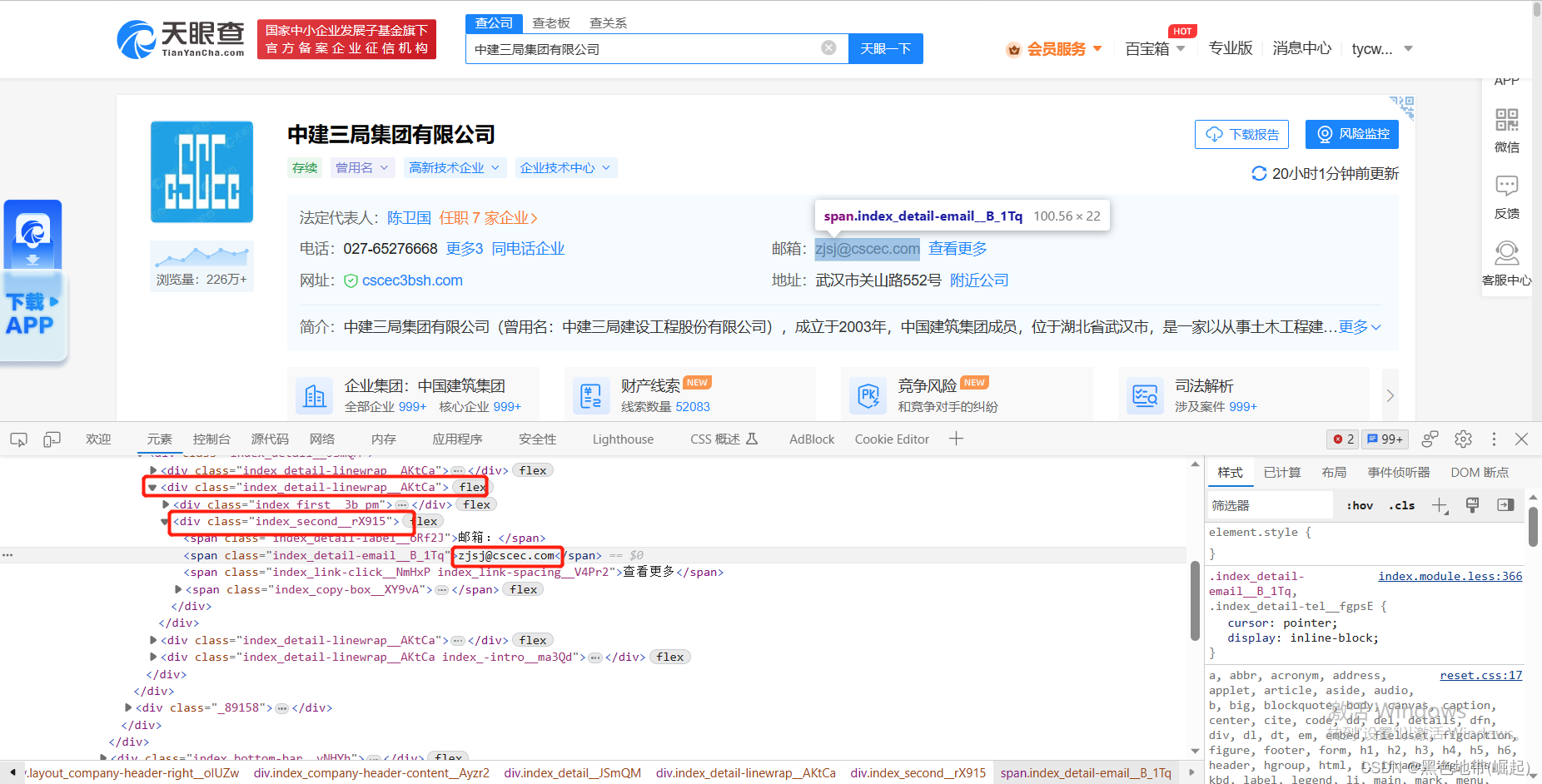This screenshot has height=784, width=1542.
Task: Click the 下载报告 button
Action: 1241,134
